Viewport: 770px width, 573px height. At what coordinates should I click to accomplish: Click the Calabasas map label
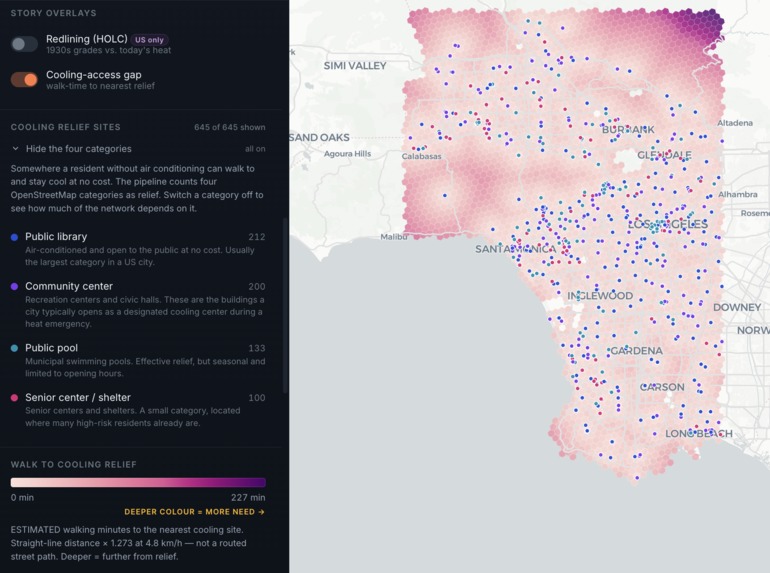pos(421,156)
